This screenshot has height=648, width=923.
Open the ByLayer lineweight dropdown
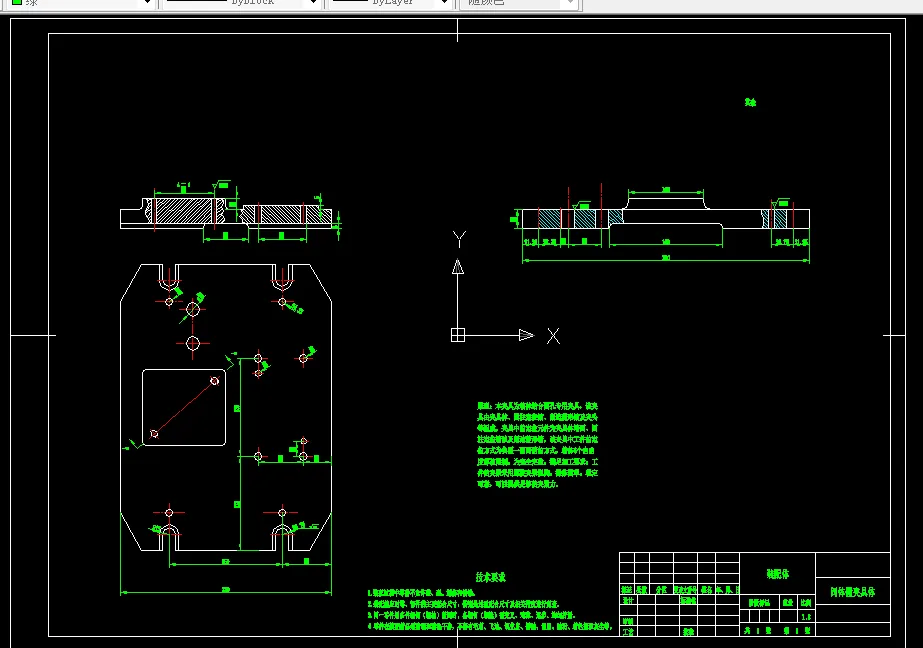(444, 3)
